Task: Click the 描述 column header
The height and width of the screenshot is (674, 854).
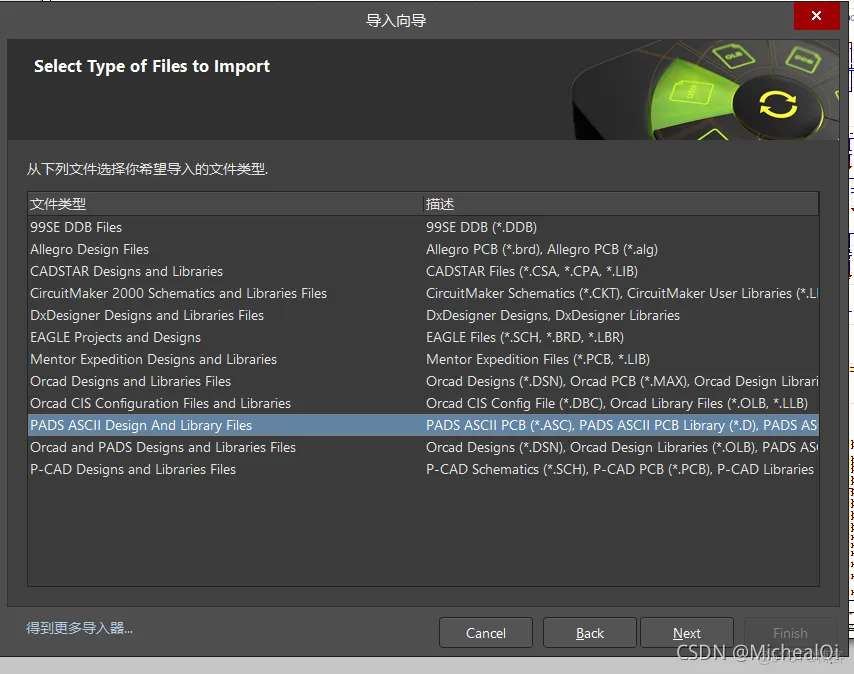Action: (x=621, y=204)
